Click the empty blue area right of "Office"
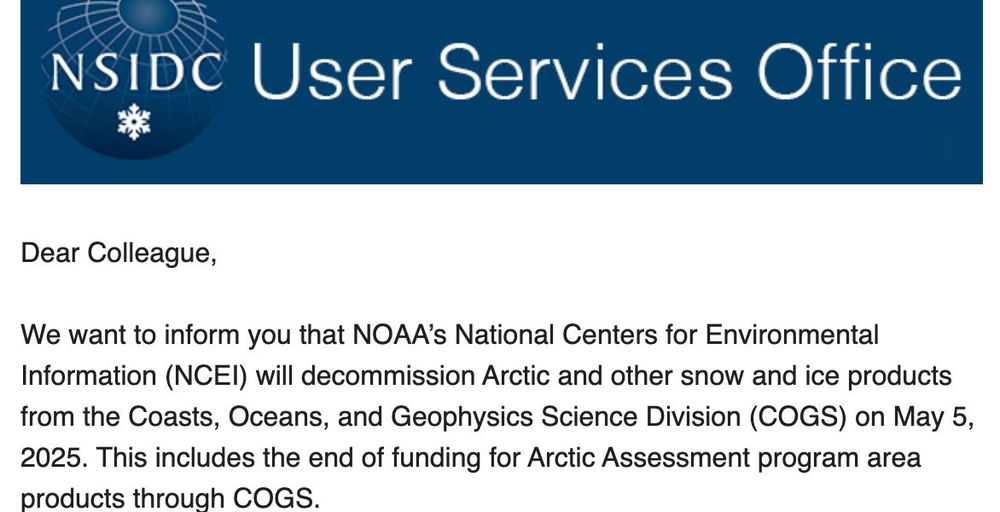Viewport: 1000px width, 512px height. (972, 72)
